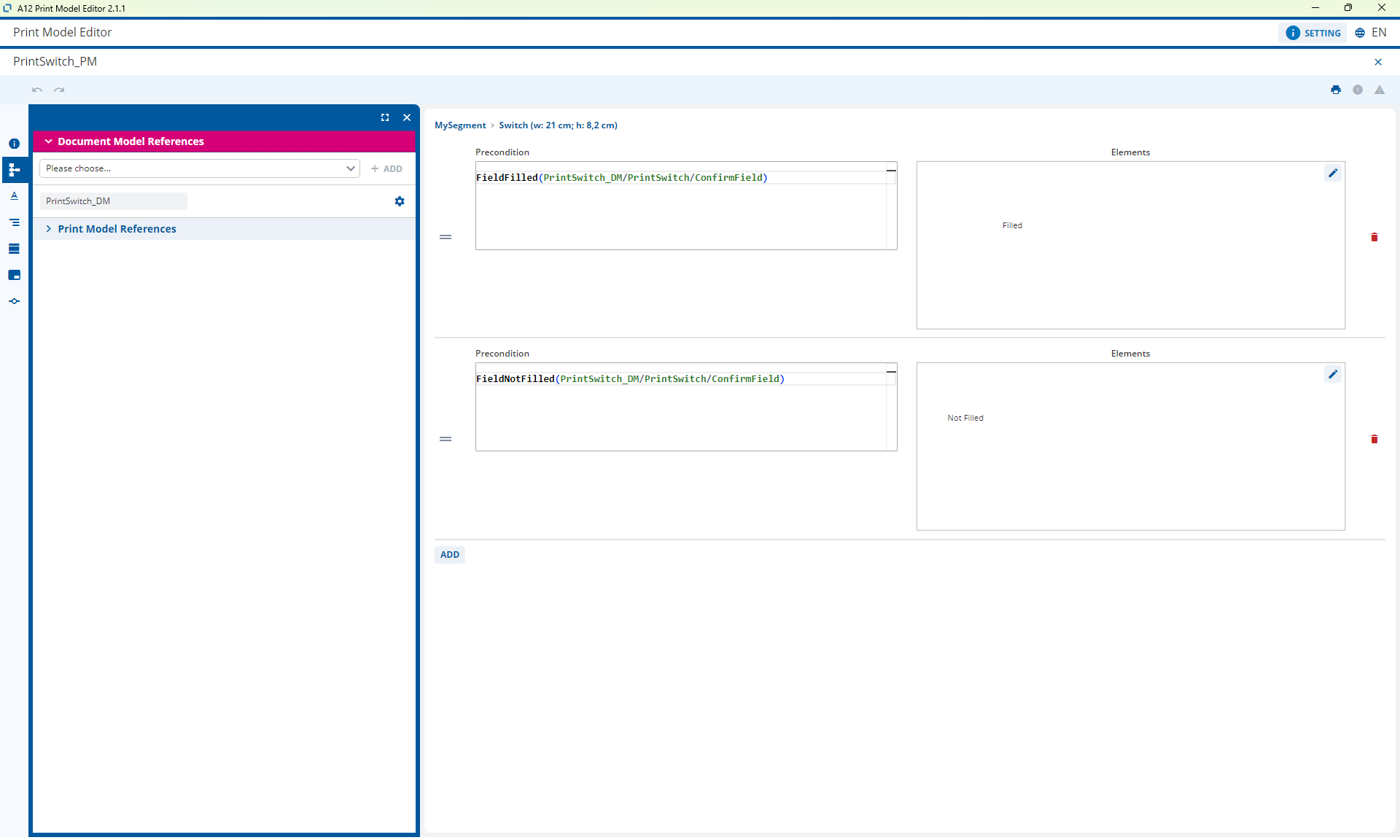This screenshot has height=840, width=1400.
Task: Add a new switch case with ADD
Action: pyautogui.click(x=450, y=555)
